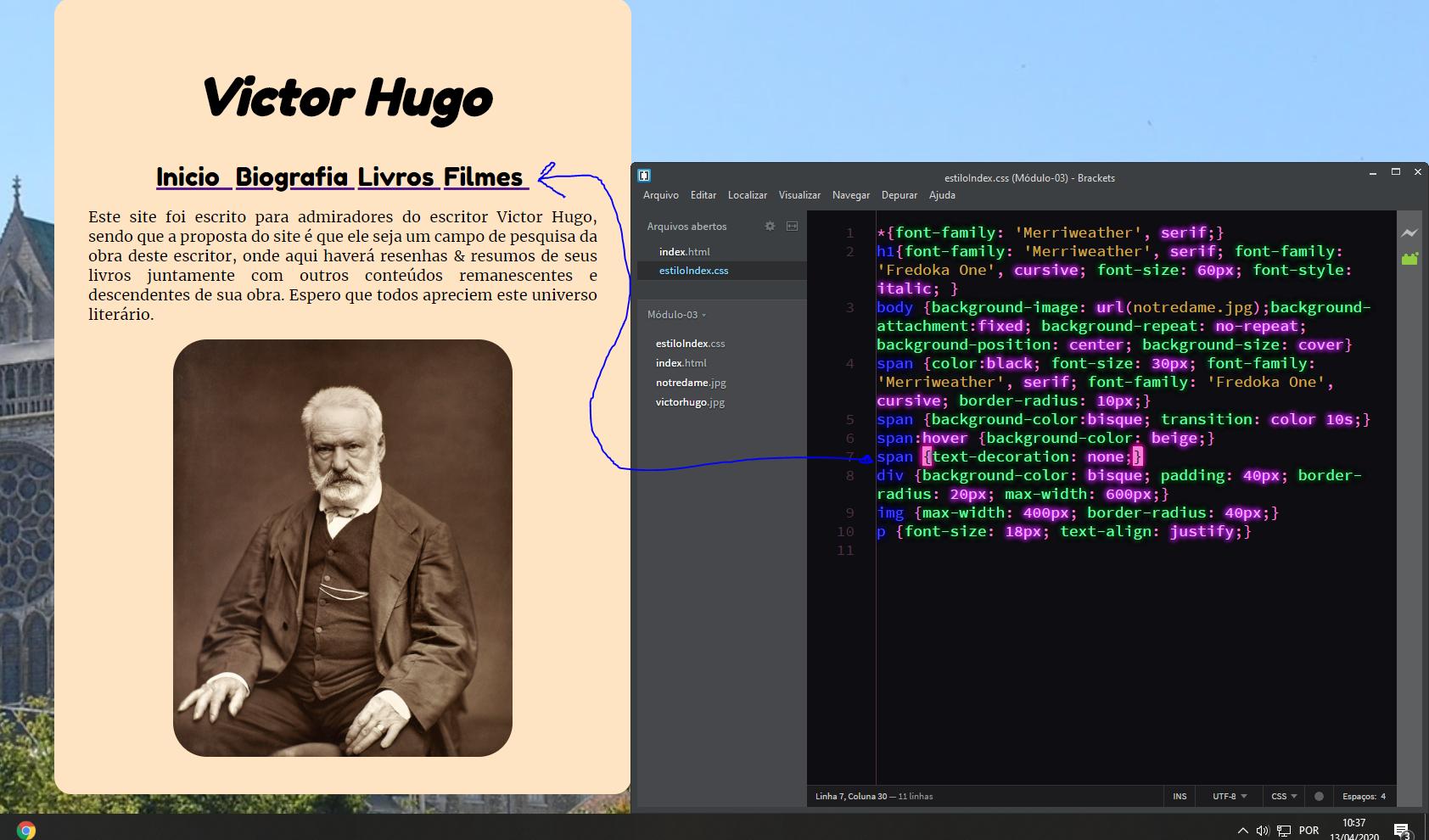The width and height of the screenshot is (1429, 840).
Task: Open the network icon in system tray
Action: (x=1284, y=830)
